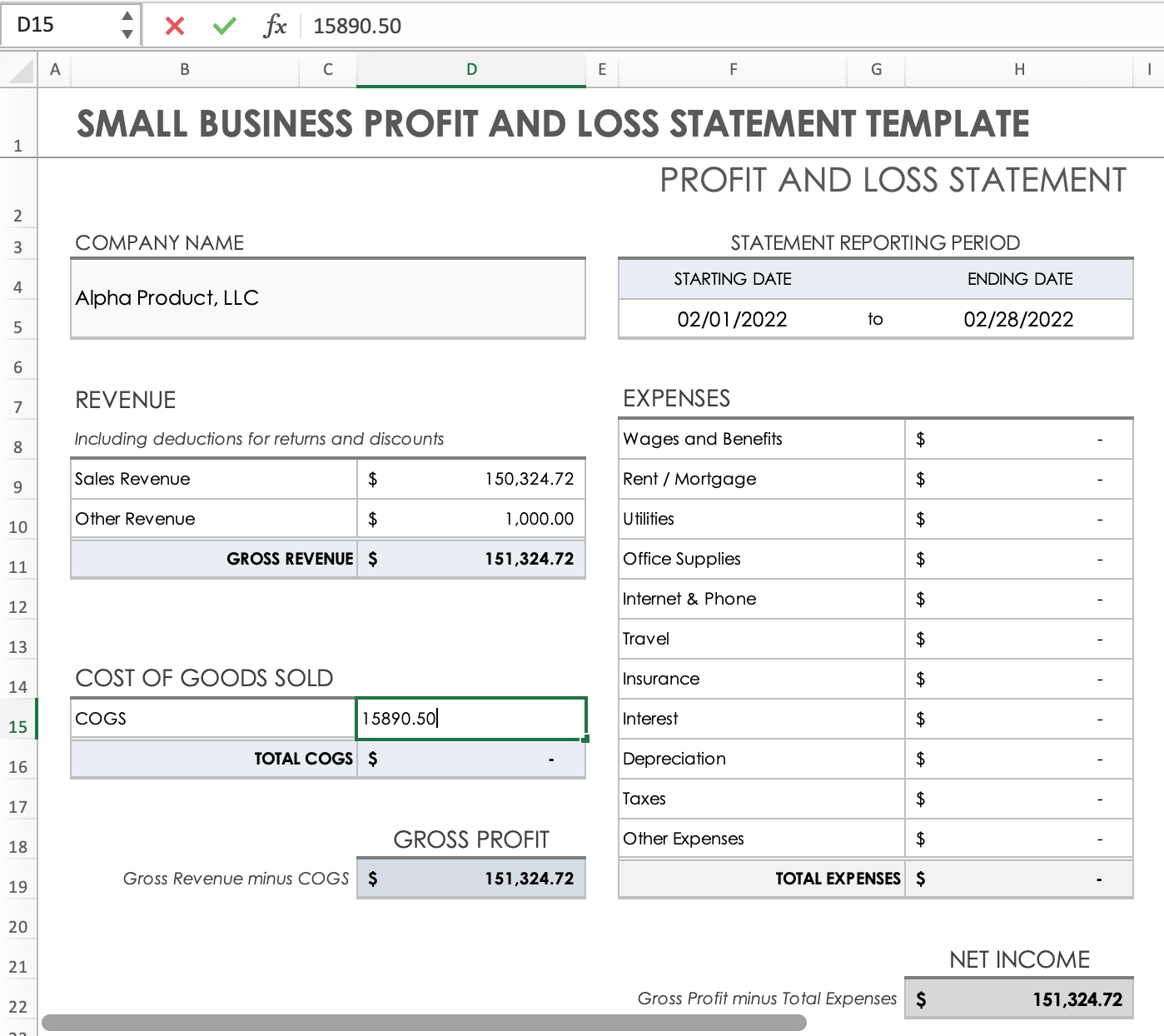Click the Taxes amount cell
Viewport: 1164px width, 1036px height.
(x=1019, y=799)
